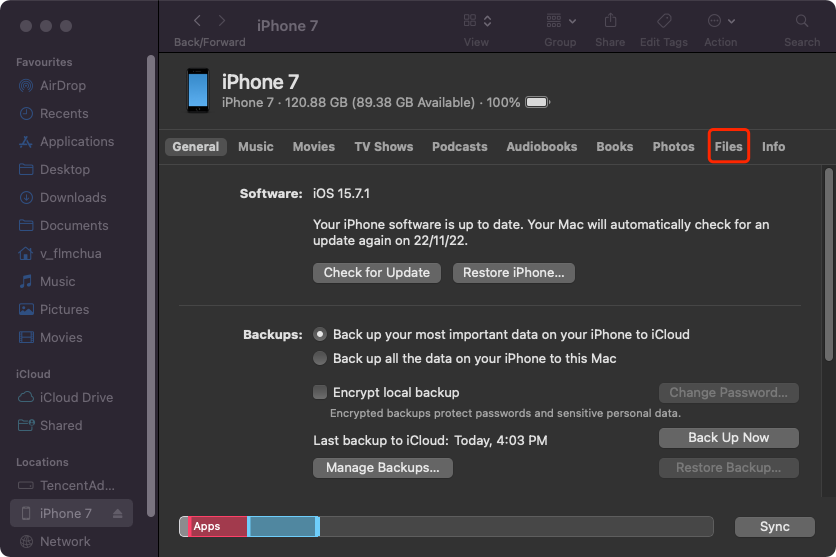Screen dimensions: 836x557
Task: Click the Check for Update button
Action: [376, 272]
